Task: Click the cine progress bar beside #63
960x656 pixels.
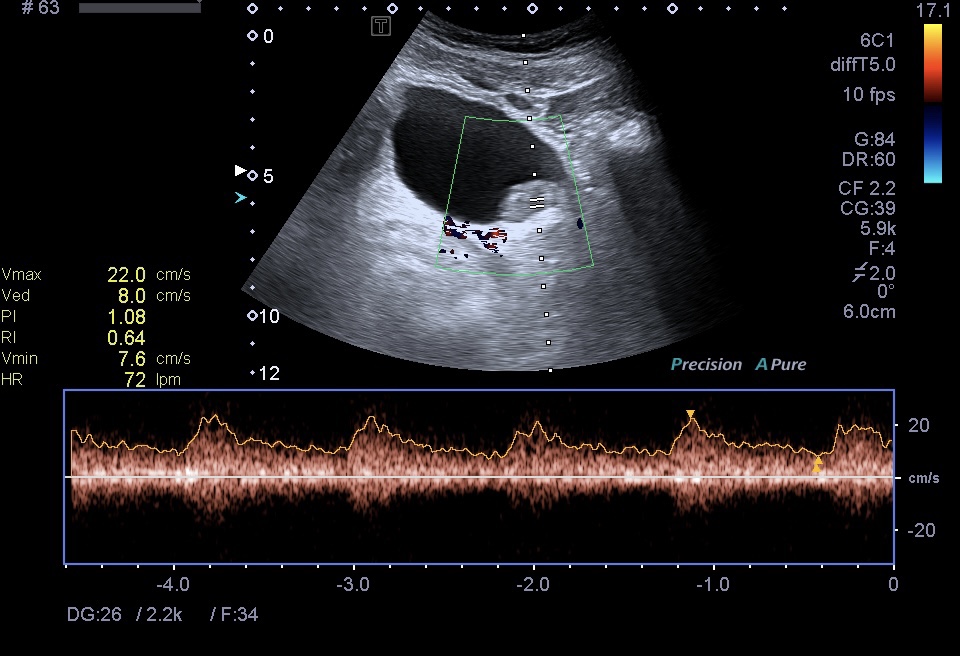Action: coord(139,8)
